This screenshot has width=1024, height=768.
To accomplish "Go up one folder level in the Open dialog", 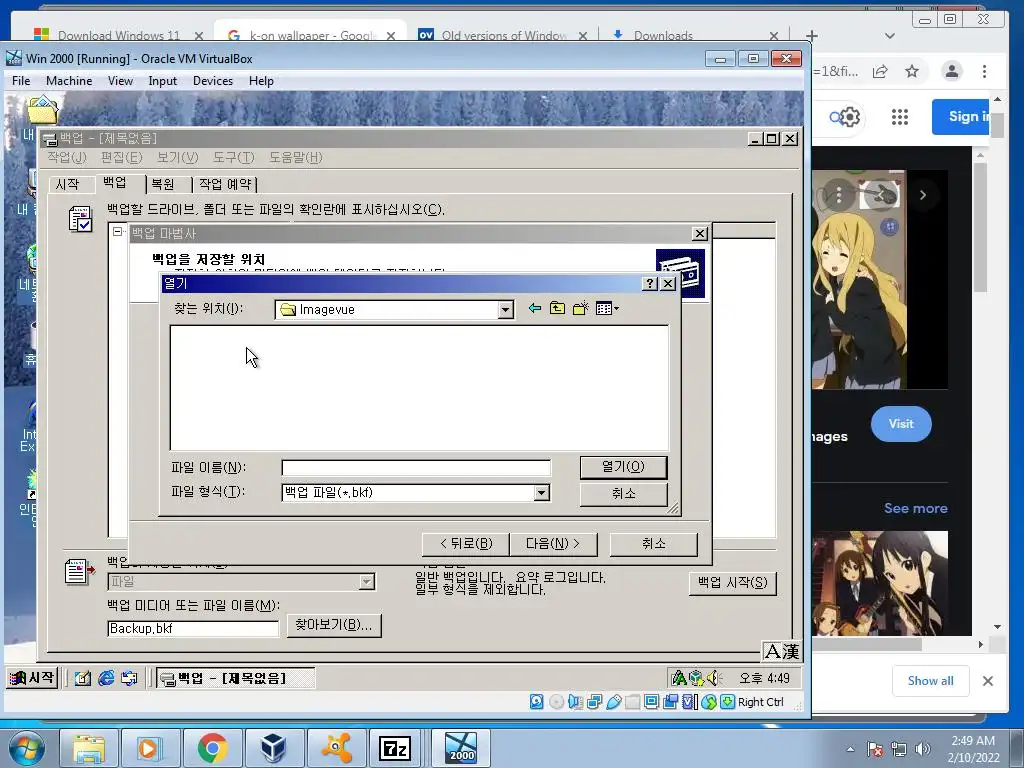I will click(x=557, y=308).
